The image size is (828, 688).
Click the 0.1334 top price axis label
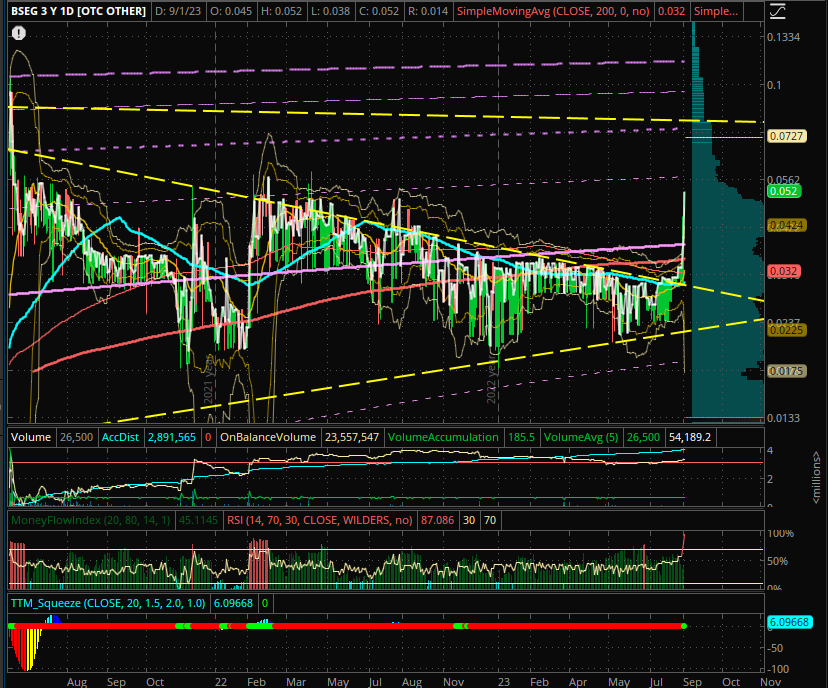pyautogui.click(x=784, y=37)
